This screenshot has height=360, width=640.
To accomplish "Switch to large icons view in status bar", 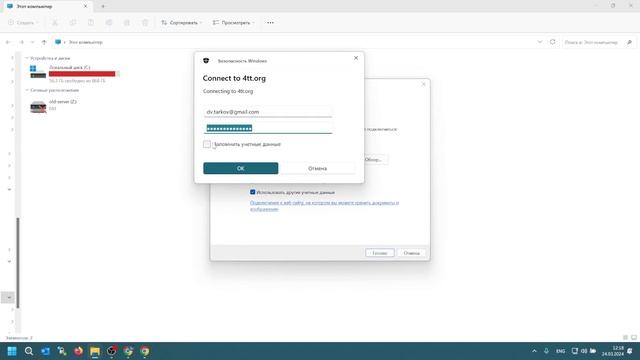I will [x=634, y=338].
